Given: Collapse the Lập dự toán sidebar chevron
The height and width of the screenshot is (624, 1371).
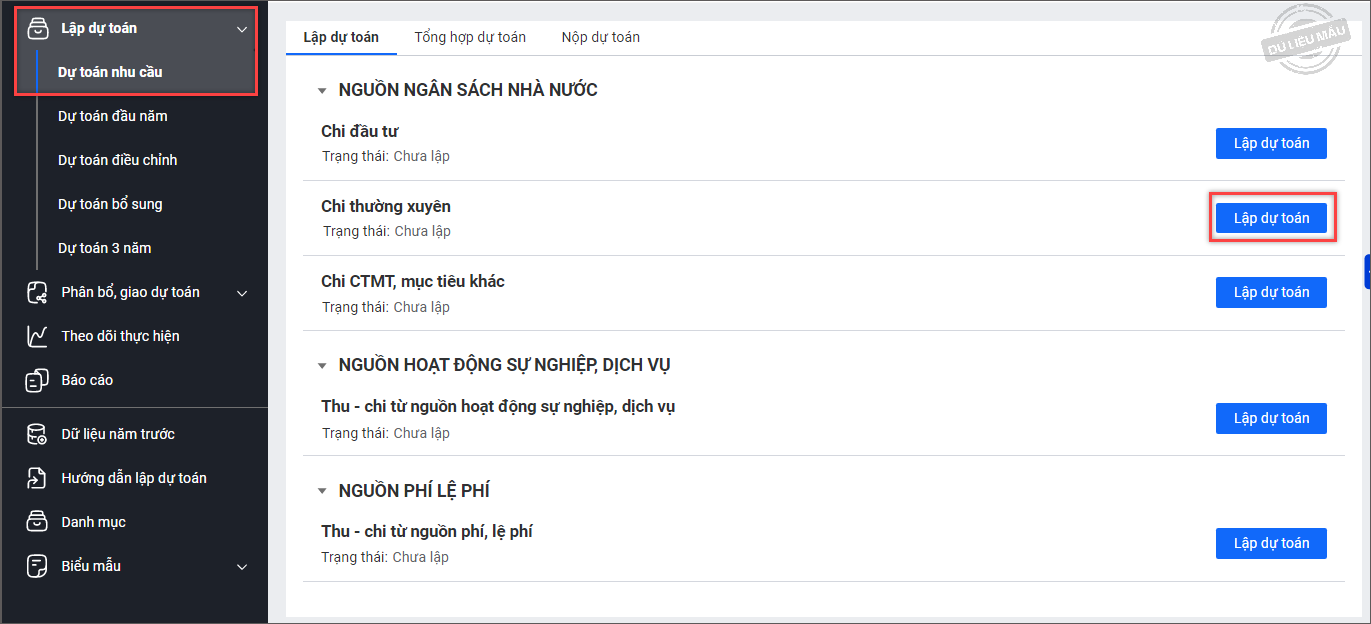Looking at the screenshot, I should click(x=242, y=29).
